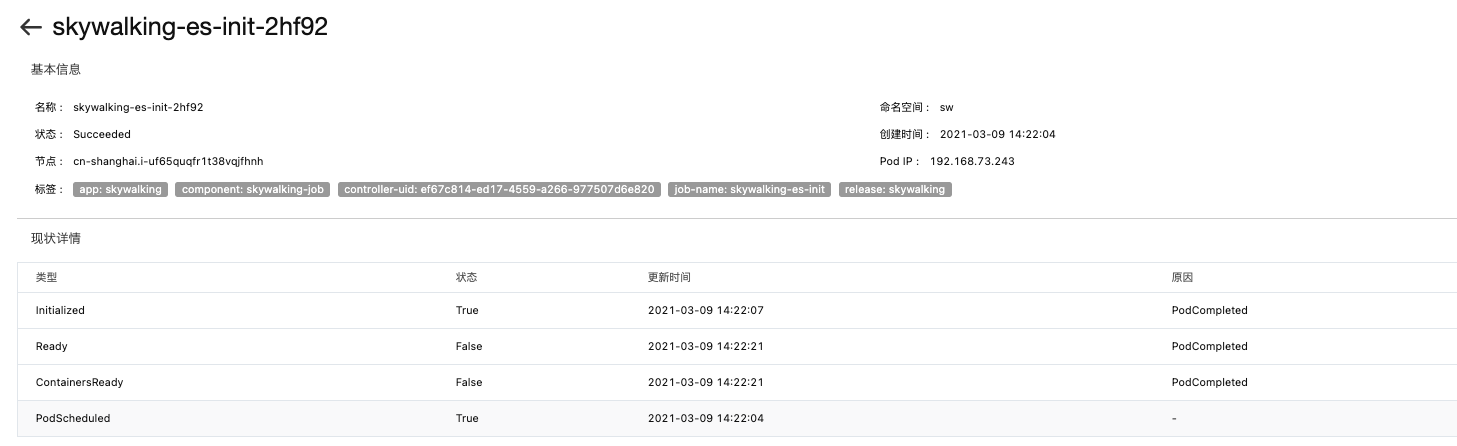Click the app: skywalking label tag
The image size is (1457, 446).
pyautogui.click(x=120, y=189)
